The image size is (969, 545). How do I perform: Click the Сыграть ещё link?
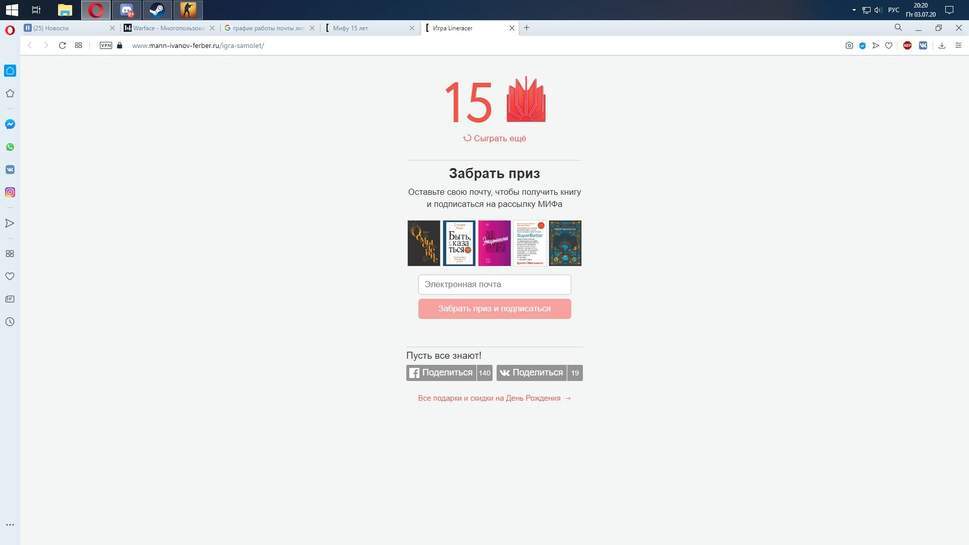[x=495, y=138]
